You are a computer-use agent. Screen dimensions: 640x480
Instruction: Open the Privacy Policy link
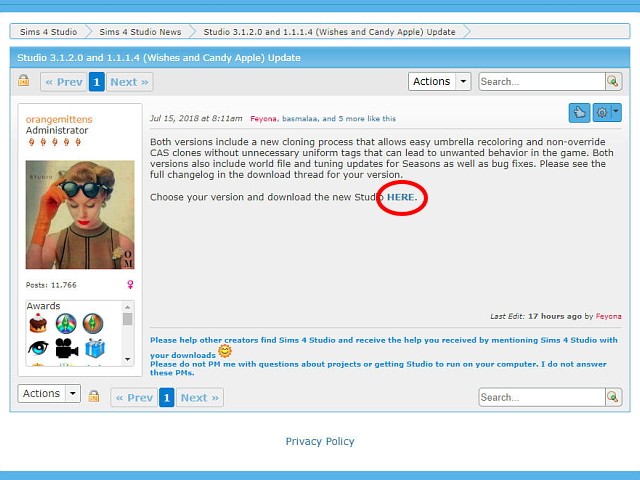click(x=320, y=441)
